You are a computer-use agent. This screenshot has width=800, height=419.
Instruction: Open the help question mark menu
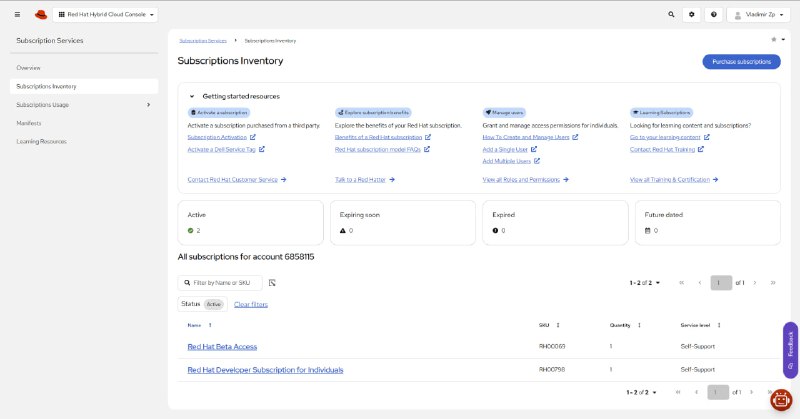714,15
